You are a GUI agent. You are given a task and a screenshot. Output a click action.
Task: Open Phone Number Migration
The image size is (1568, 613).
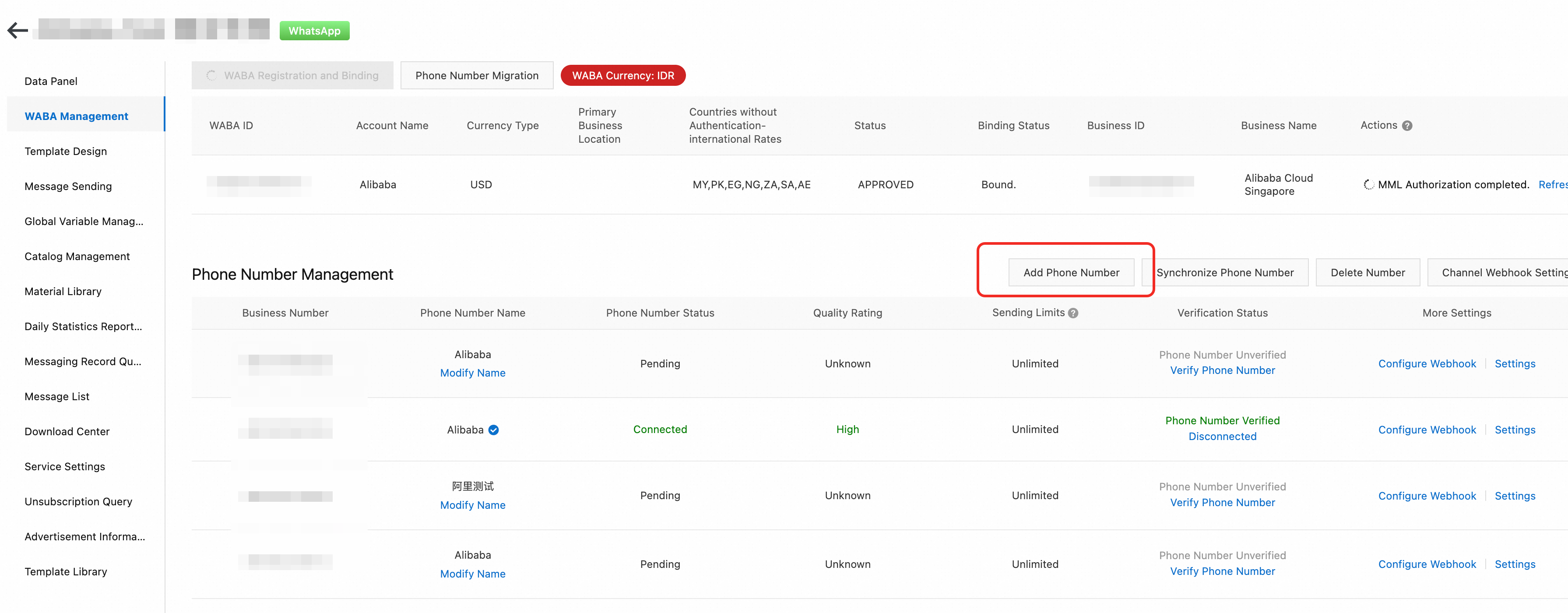pos(477,75)
